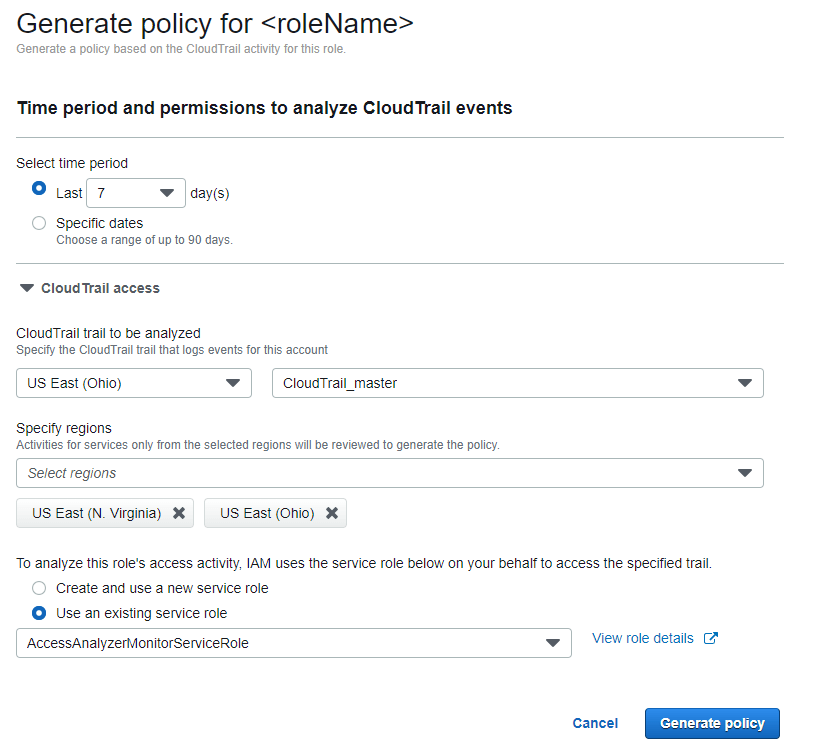Click the arrow on the CloudTrail_master dropdown

click(745, 382)
